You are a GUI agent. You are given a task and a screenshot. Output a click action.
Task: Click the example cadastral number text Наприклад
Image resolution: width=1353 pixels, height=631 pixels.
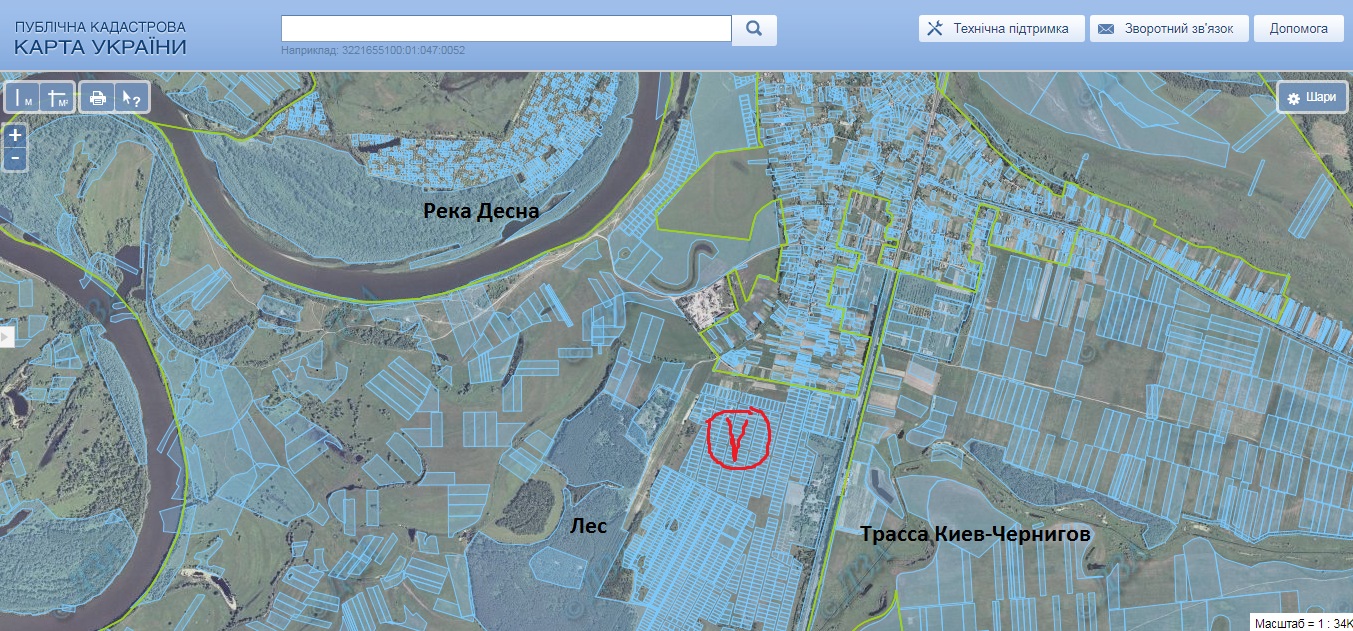point(373,50)
